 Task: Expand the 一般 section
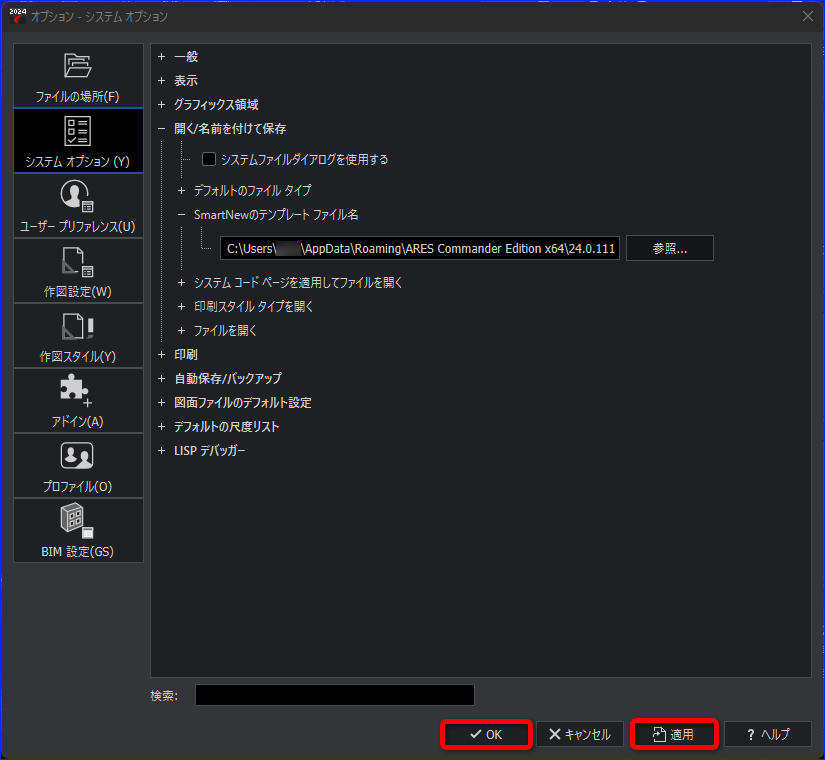tap(162, 56)
